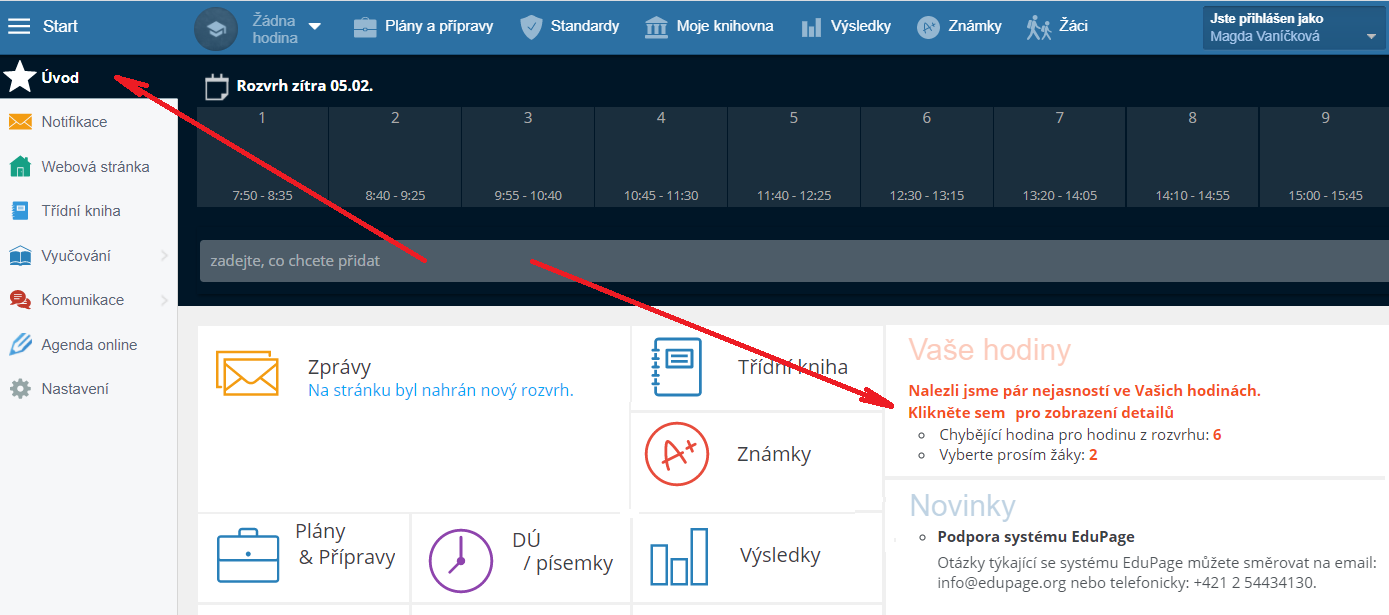Select timetable period 7 at 13:20 - 14:05
Image resolution: width=1389 pixels, height=615 pixels.
(1060, 157)
